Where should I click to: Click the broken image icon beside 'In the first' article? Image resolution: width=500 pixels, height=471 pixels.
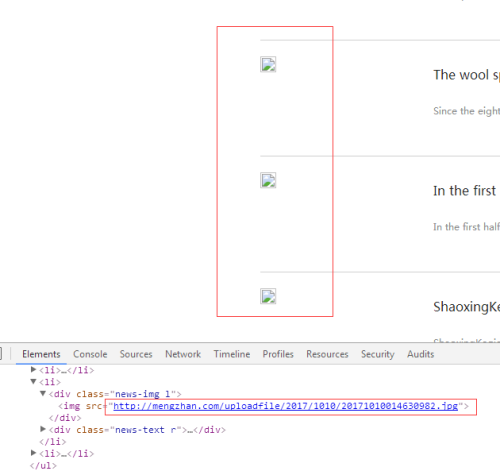268,180
